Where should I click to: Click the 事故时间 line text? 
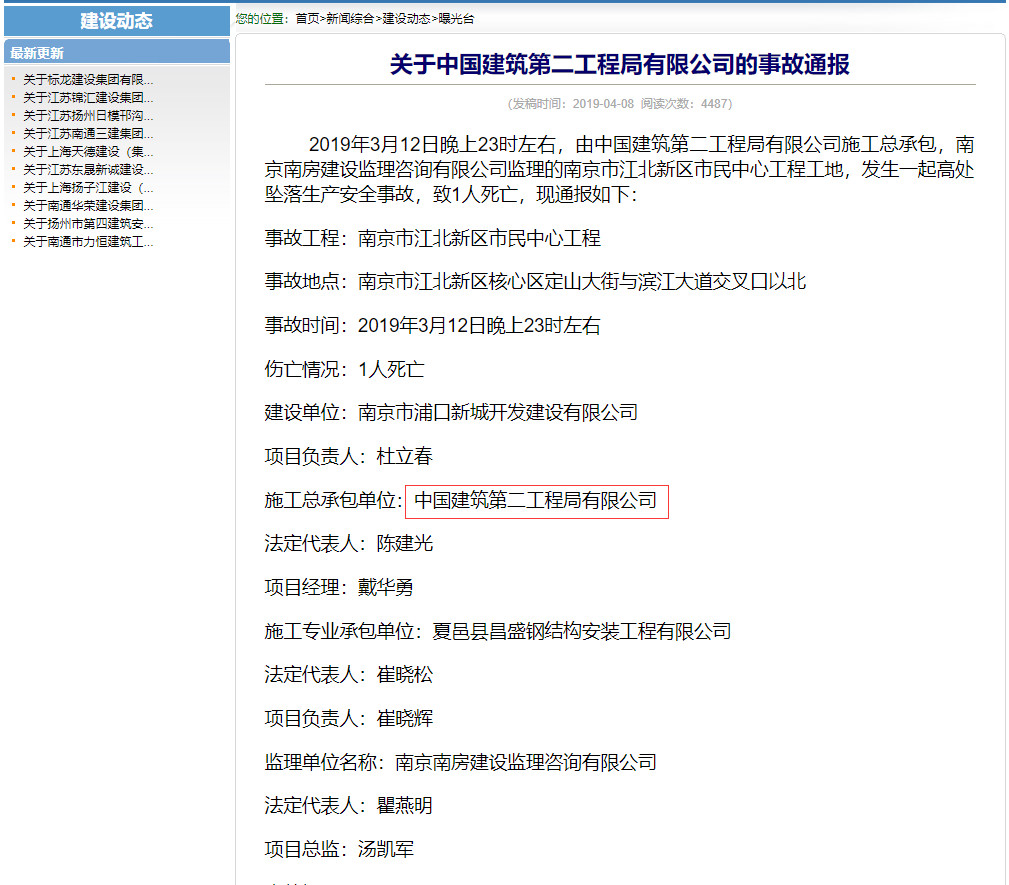coord(432,325)
